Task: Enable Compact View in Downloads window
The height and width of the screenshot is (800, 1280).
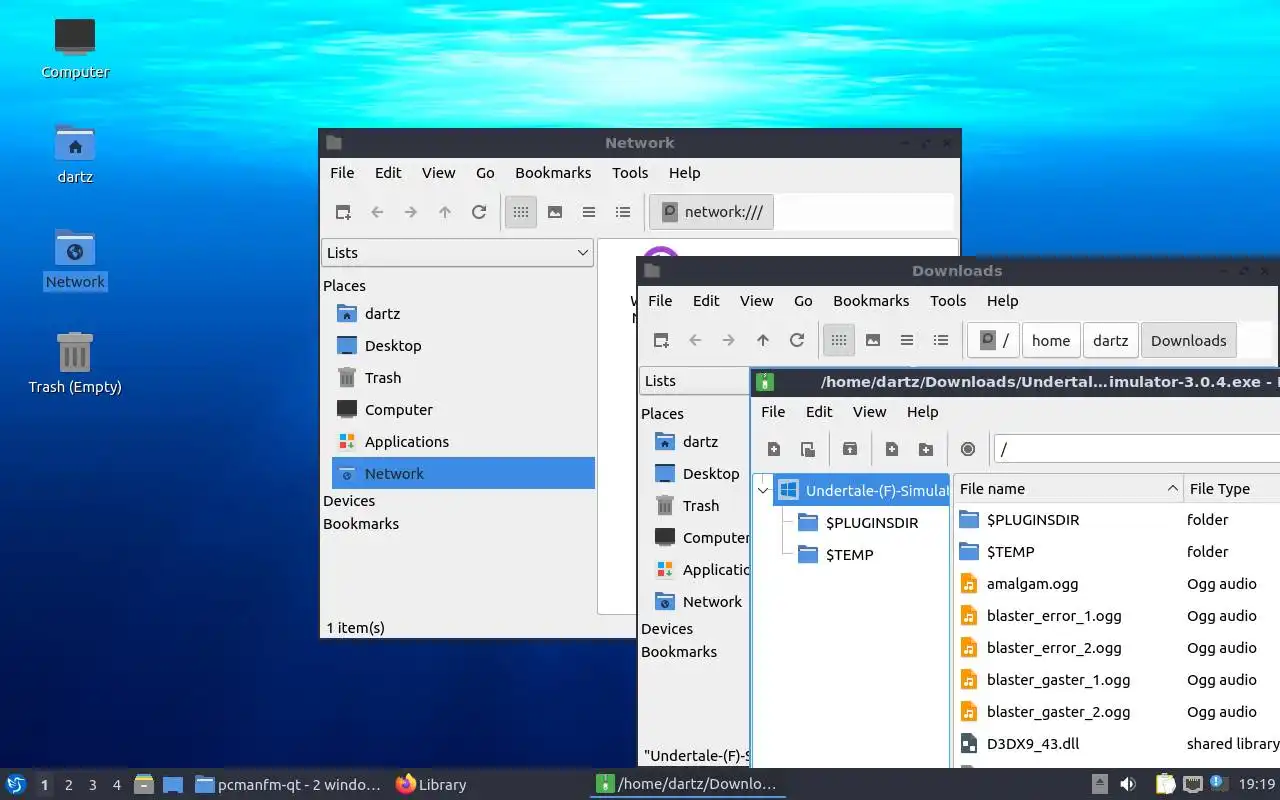Action: [x=907, y=340]
